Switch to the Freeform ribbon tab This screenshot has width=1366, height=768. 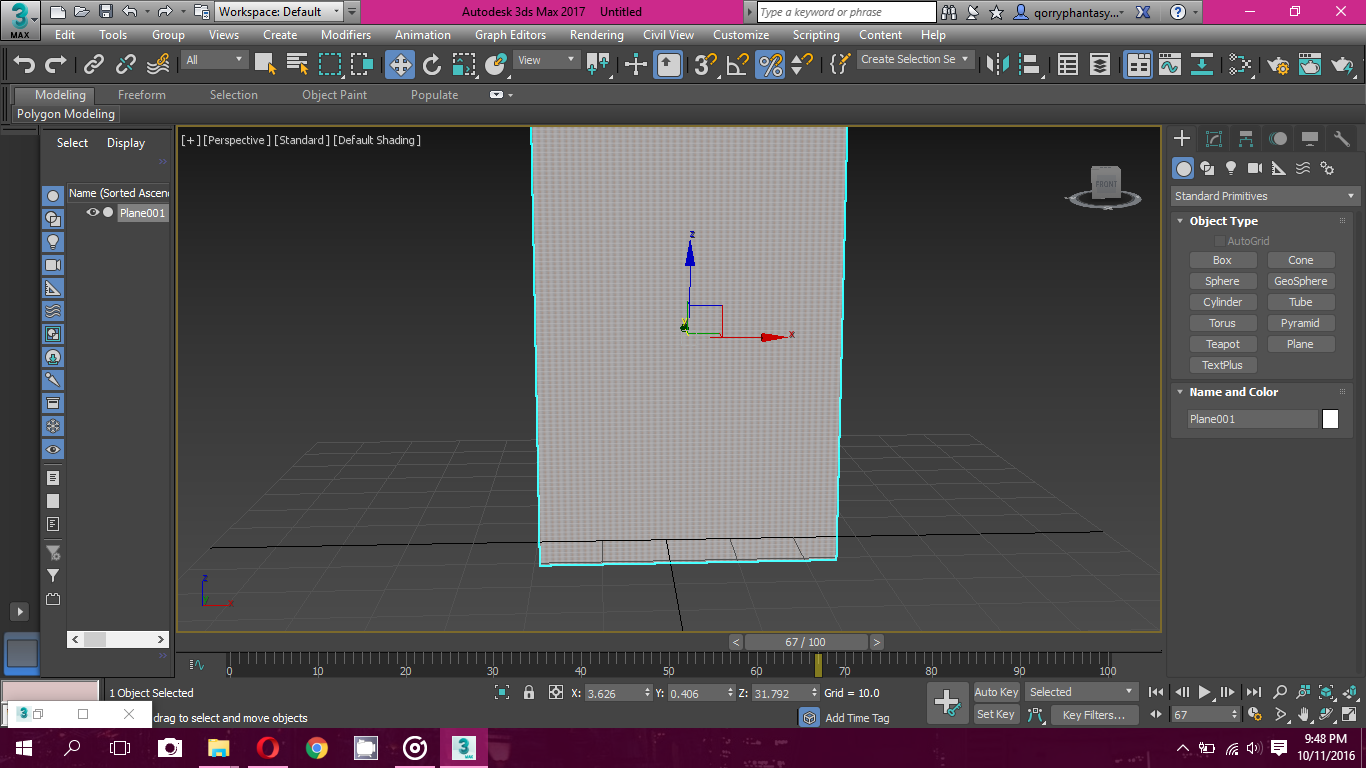141,94
